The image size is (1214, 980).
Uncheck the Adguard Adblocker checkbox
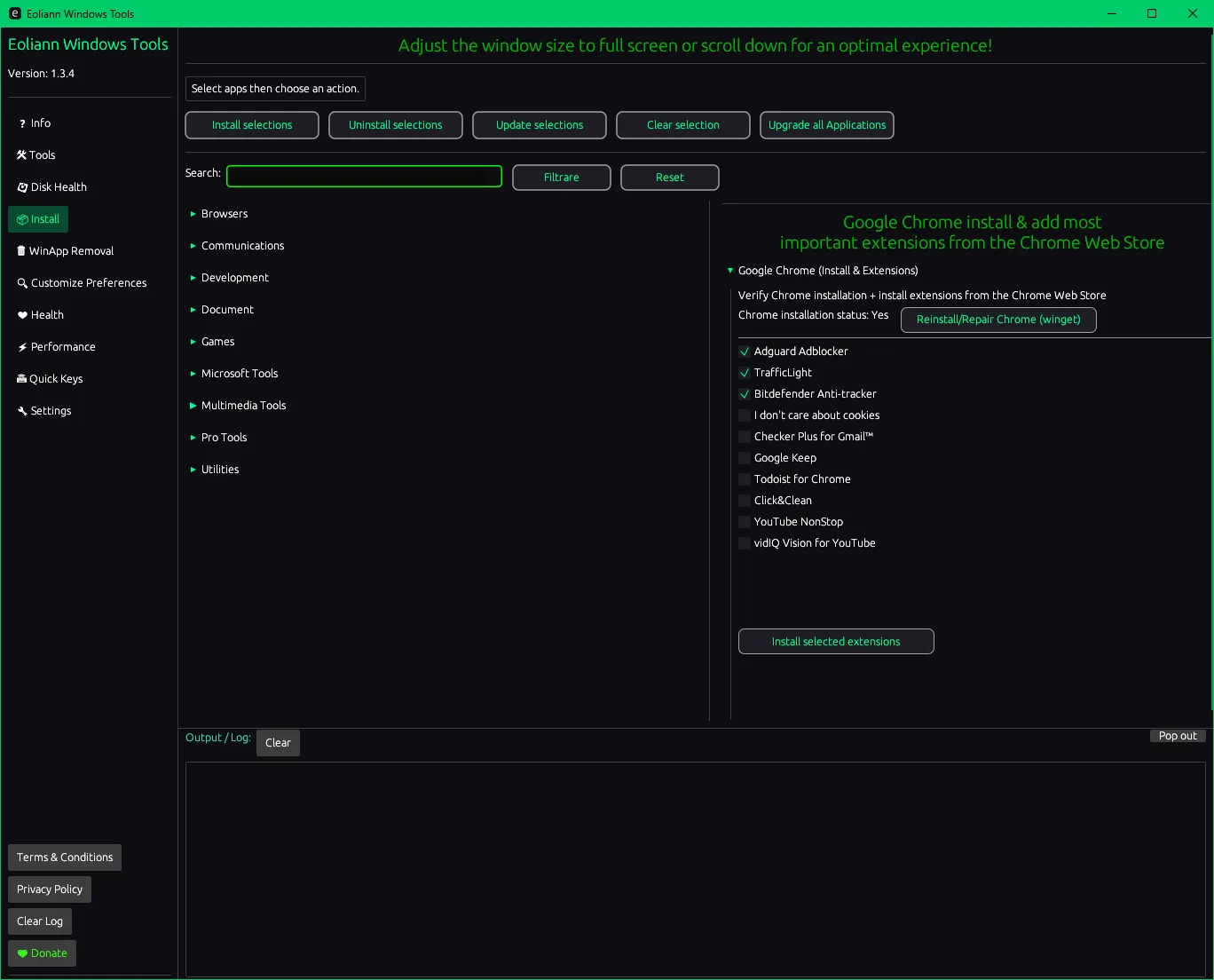pyautogui.click(x=745, y=352)
